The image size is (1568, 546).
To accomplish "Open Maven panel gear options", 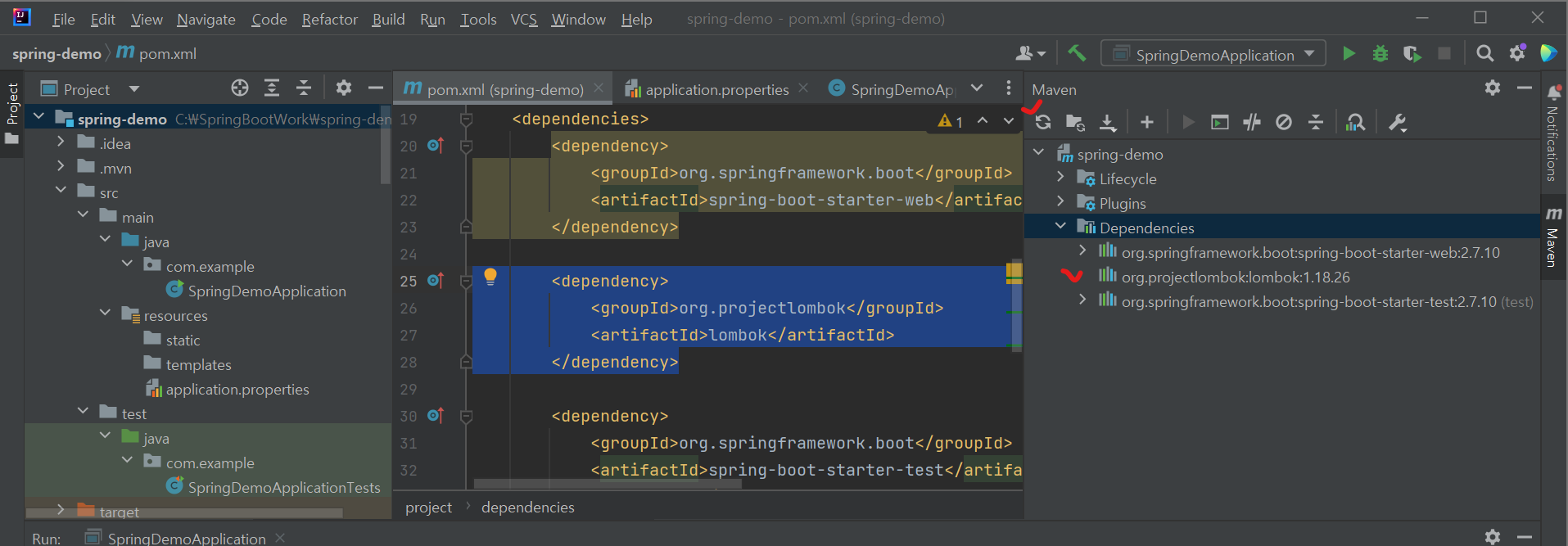I will coord(1493,88).
